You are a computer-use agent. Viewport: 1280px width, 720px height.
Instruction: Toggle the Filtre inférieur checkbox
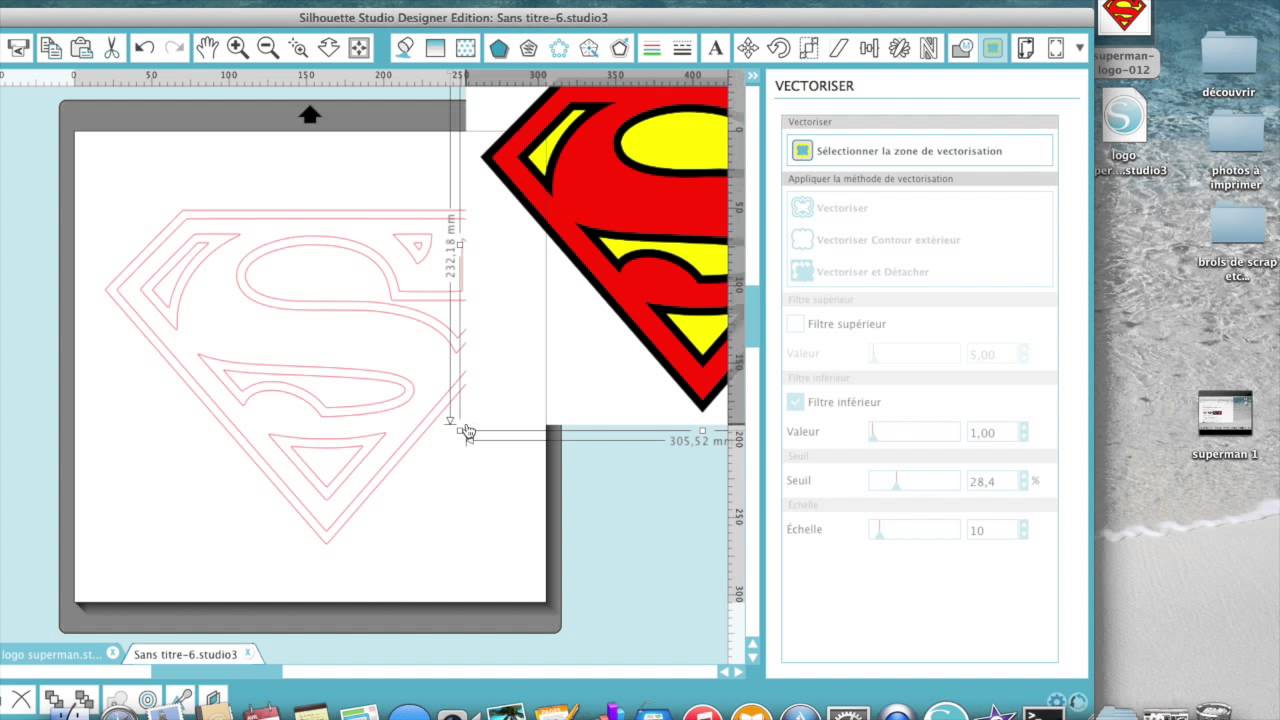[795, 402]
